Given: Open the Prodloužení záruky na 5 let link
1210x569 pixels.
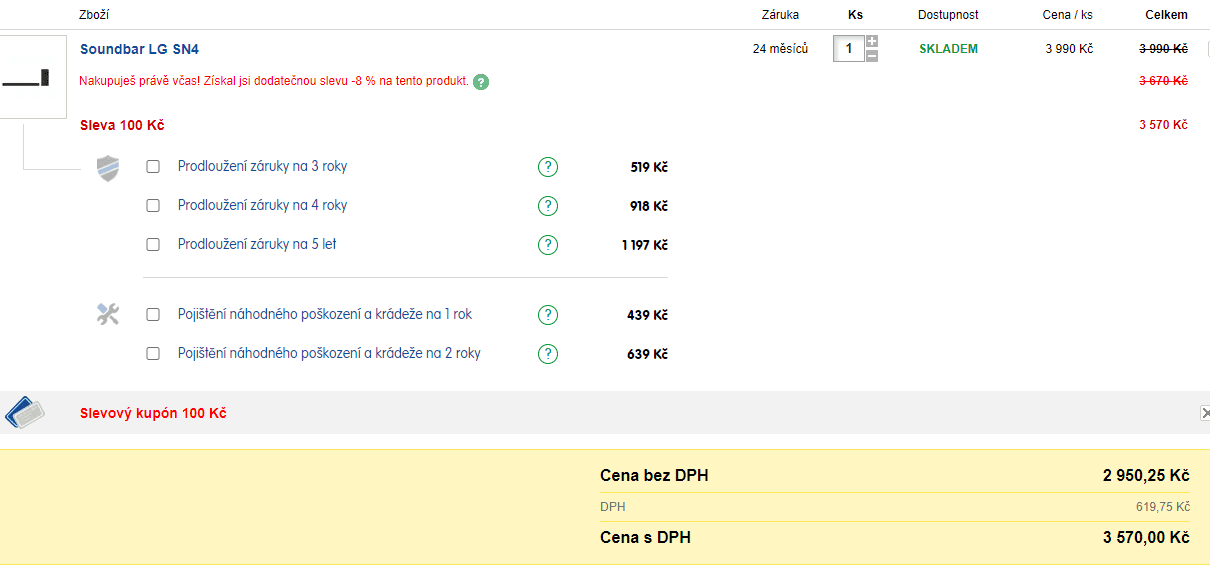Looking at the screenshot, I should tap(257, 245).
